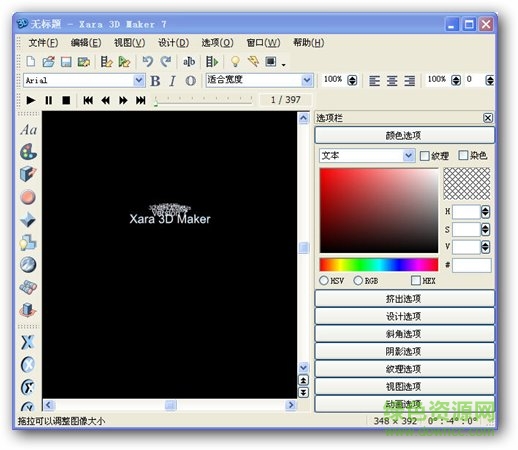Click the rainbow hue bar
The image size is (518, 450).
coord(379,265)
